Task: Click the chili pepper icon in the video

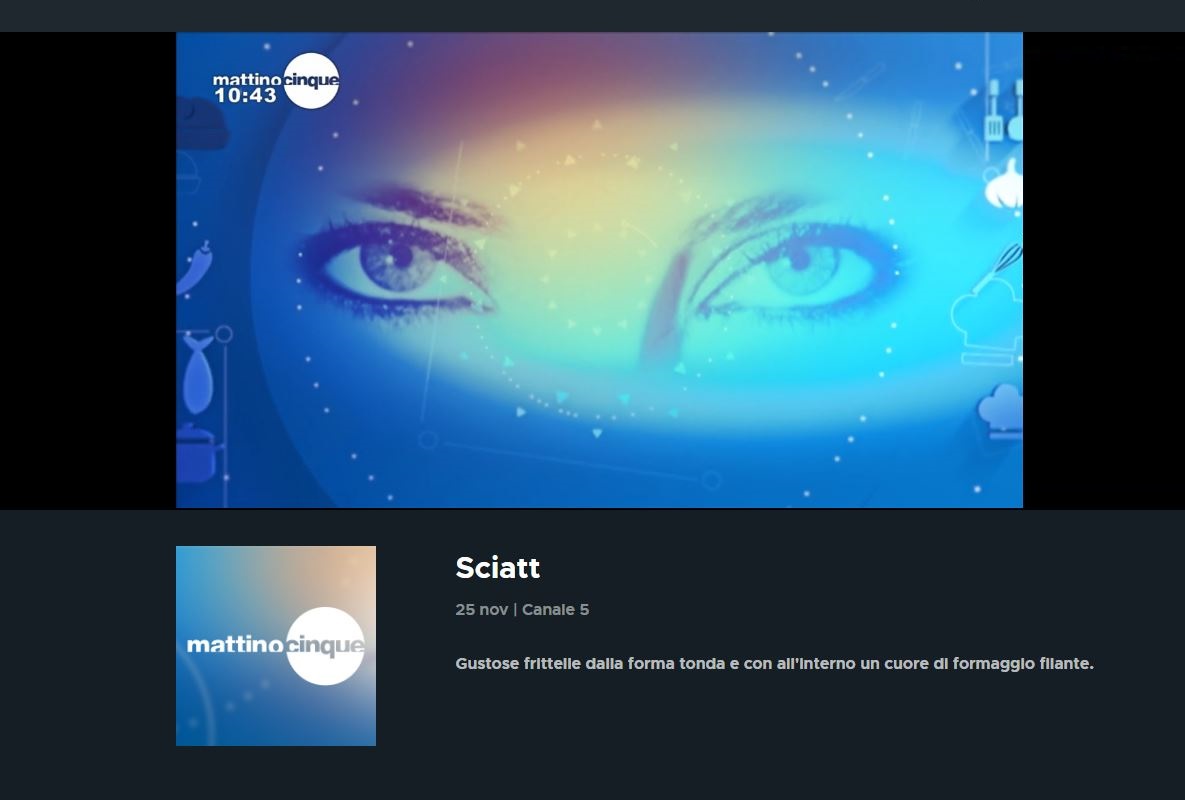Action: (194, 268)
